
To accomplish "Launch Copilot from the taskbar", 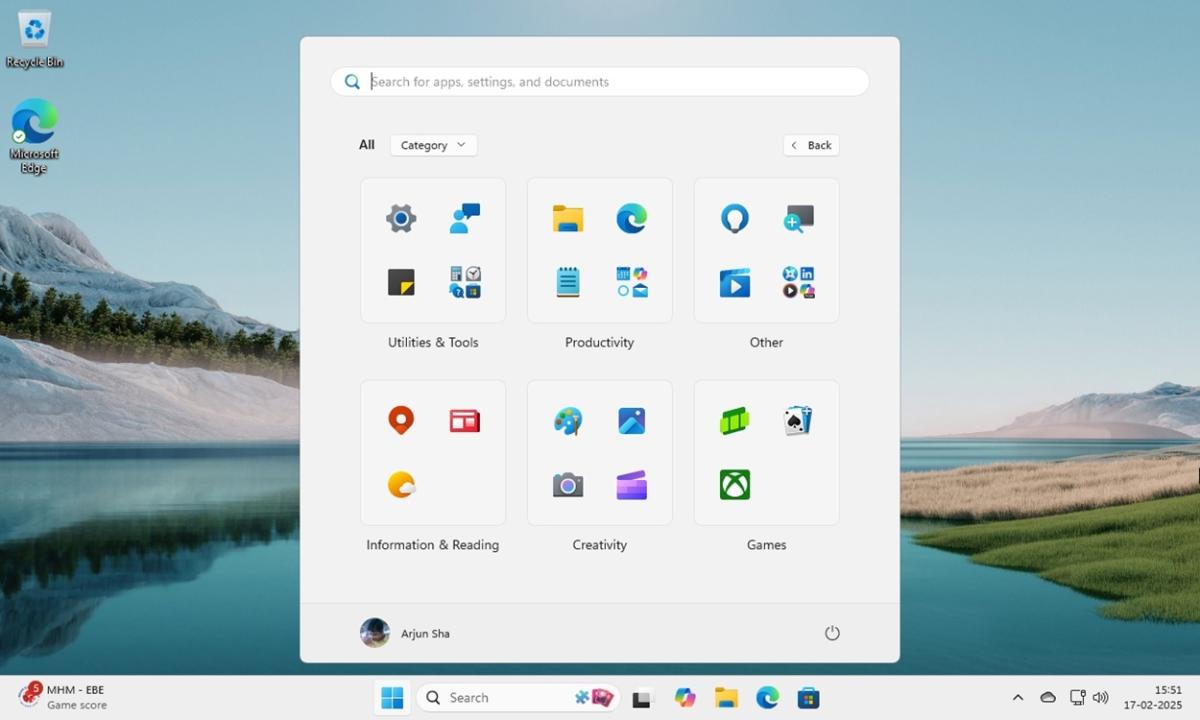I will (x=685, y=697).
